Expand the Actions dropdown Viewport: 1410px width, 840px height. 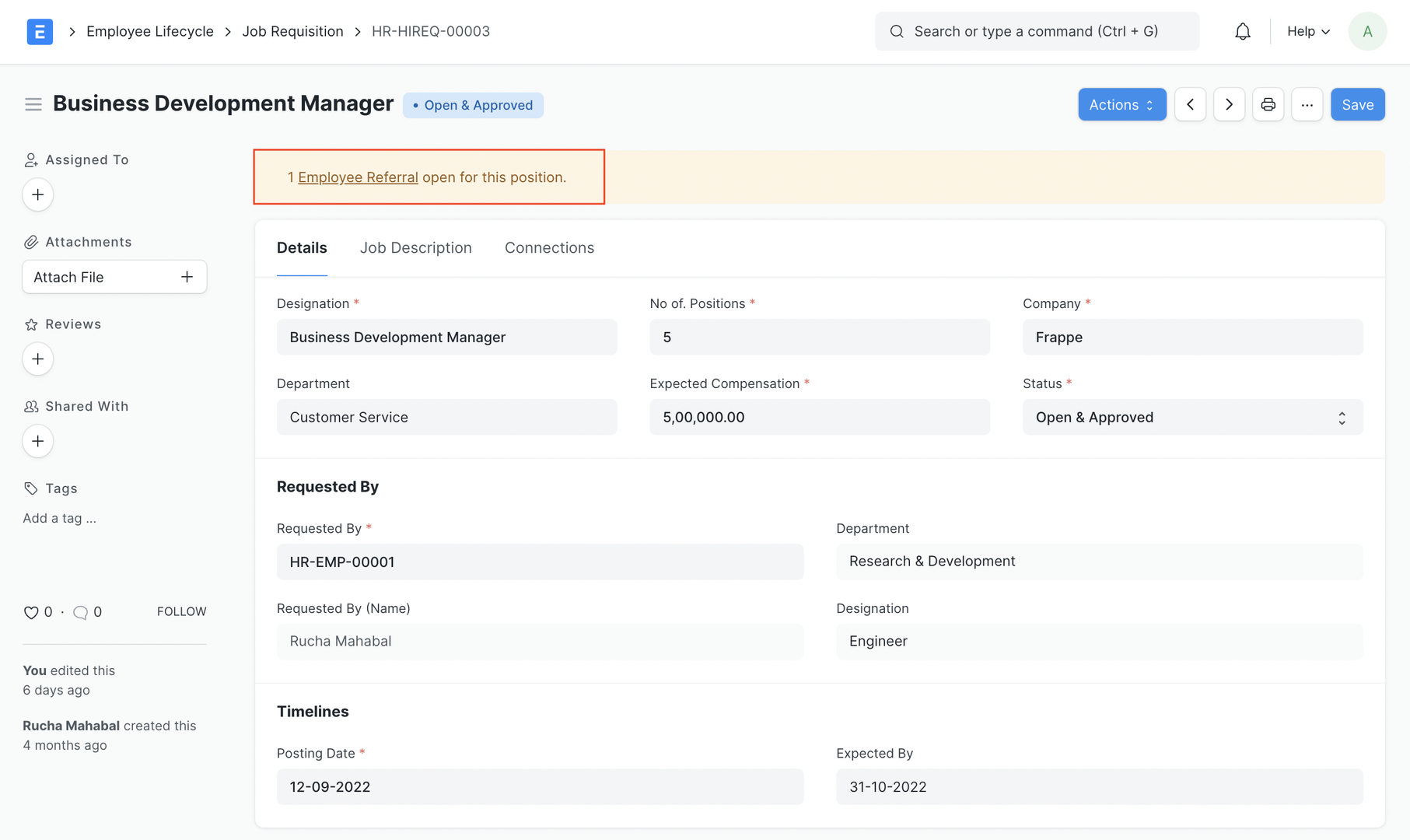tap(1121, 104)
